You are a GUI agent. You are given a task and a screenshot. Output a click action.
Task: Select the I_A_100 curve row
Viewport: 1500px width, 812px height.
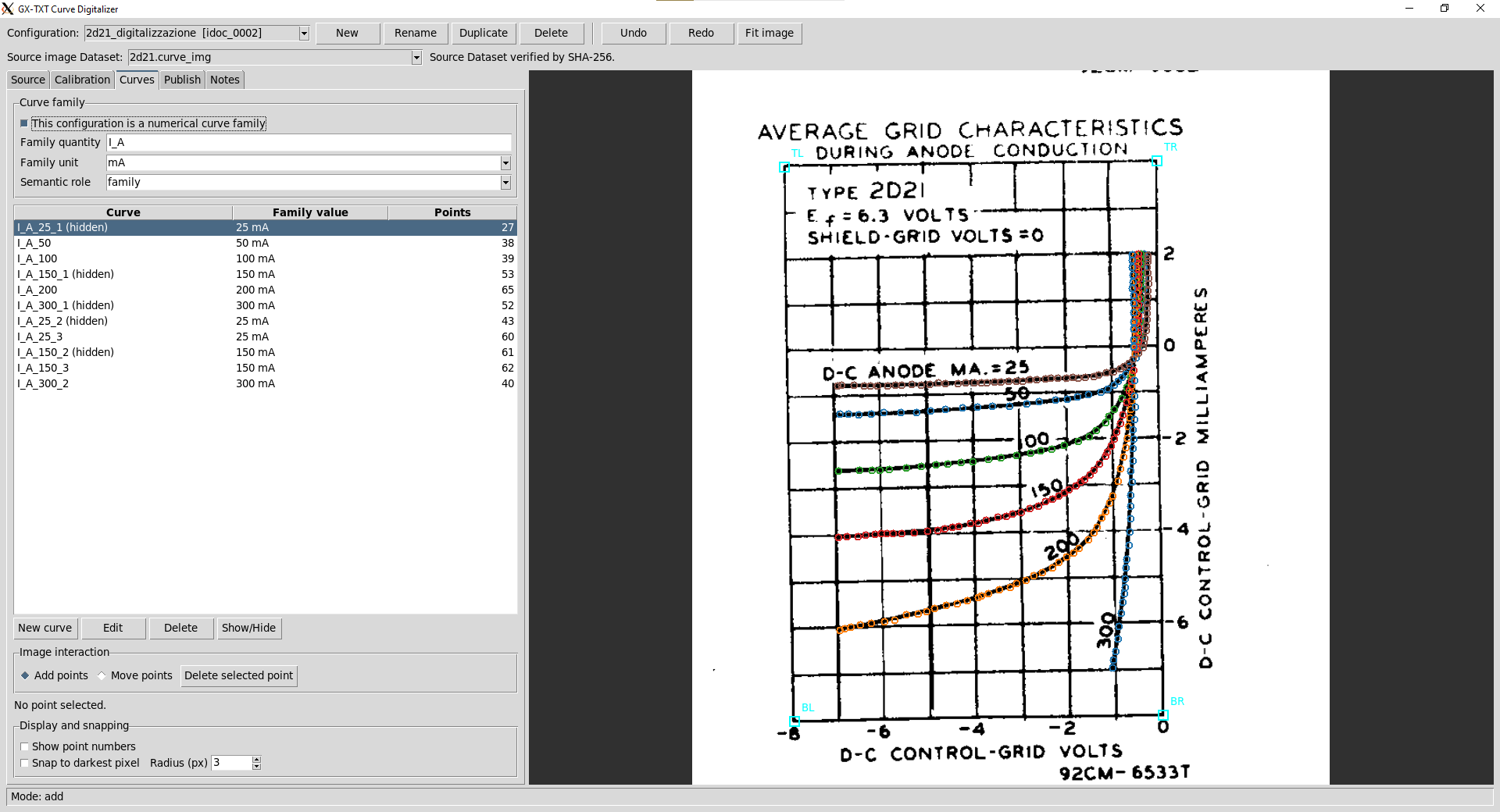[266, 258]
